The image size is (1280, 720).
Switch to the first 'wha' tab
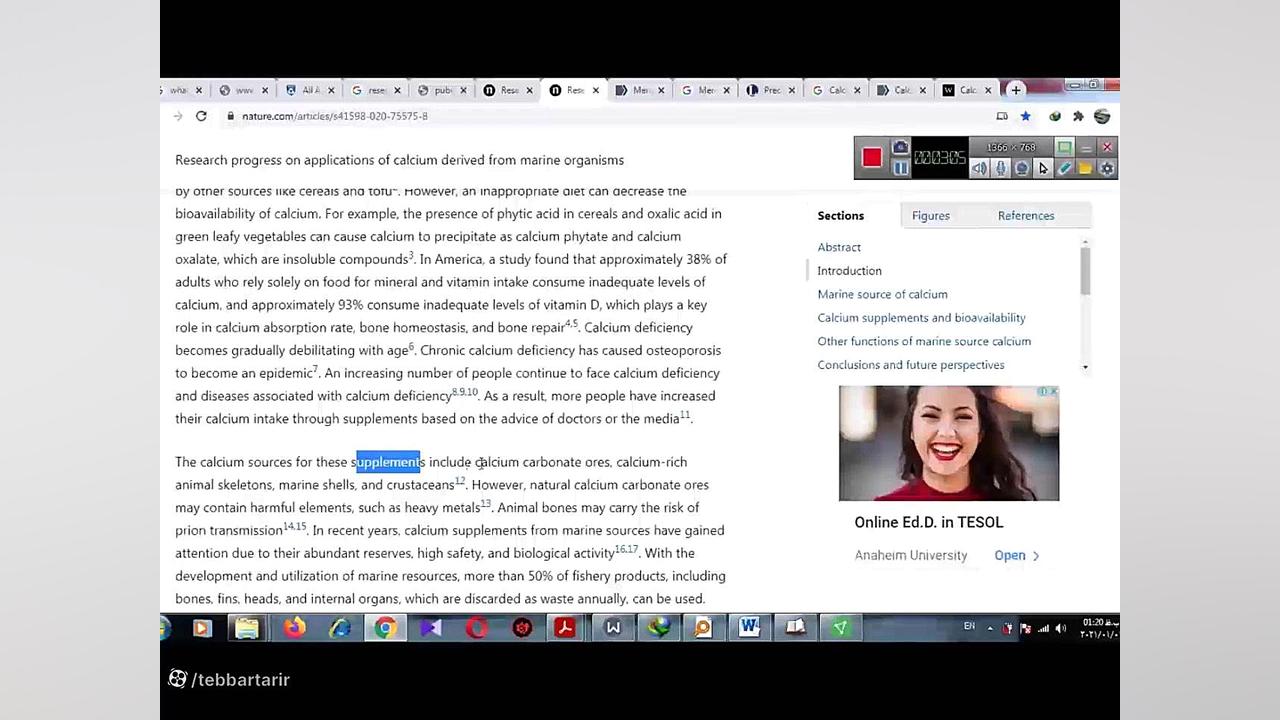[x=180, y=90]
